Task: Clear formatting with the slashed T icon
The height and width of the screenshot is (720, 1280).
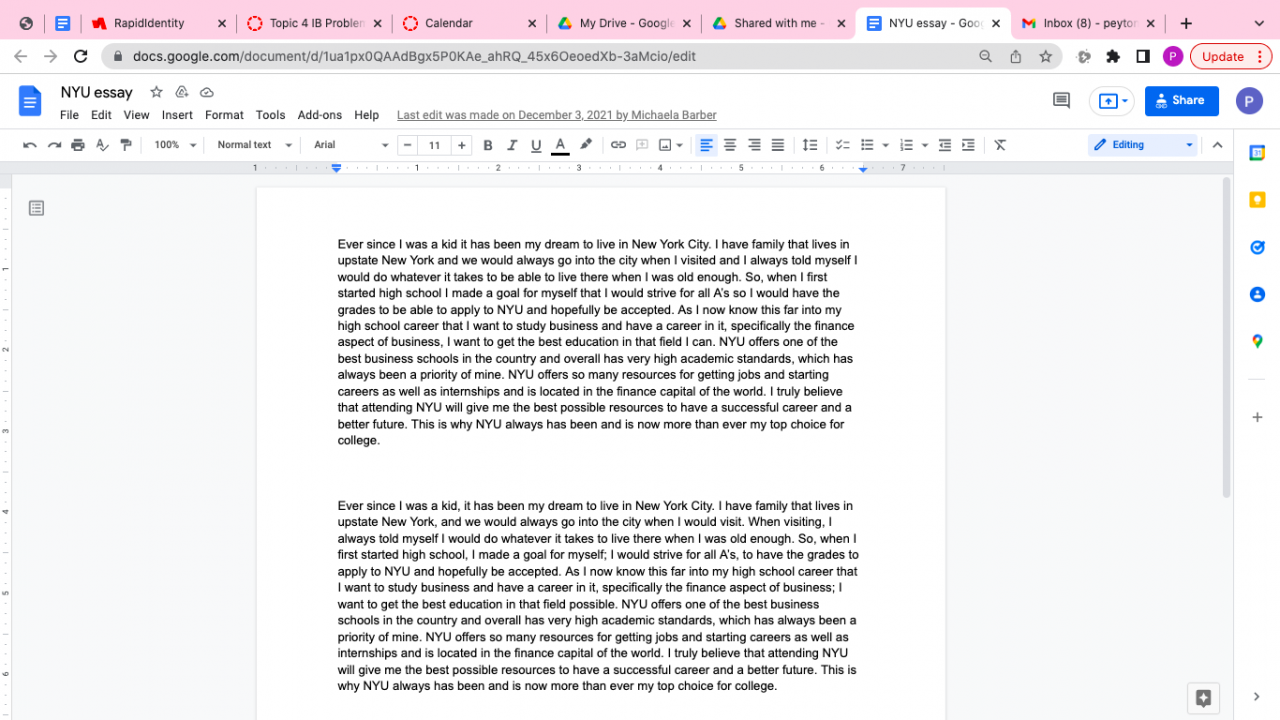Action: tap(1000, 145)
